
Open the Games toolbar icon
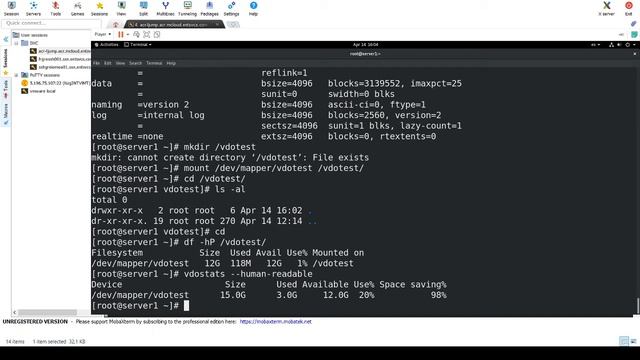(77, 8)
